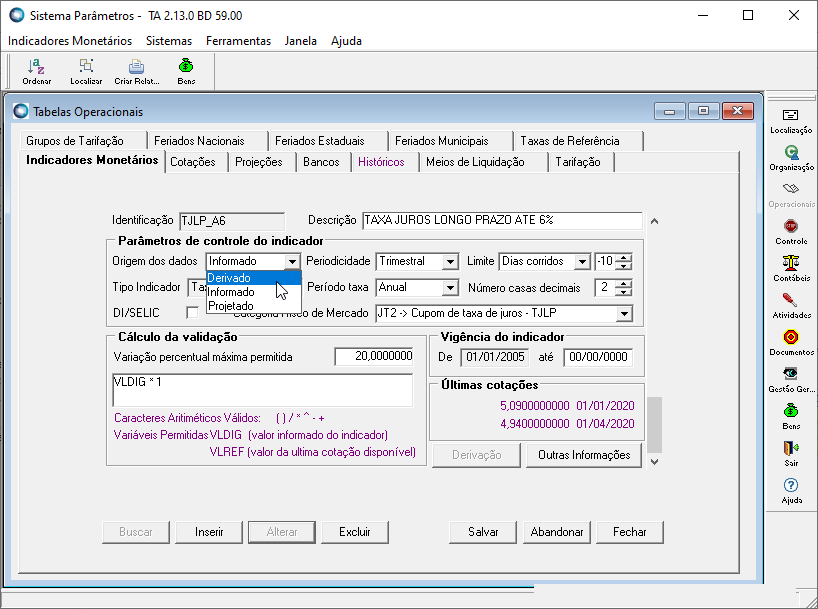The width and height of the screenshot is (818, 609).
Task: Switch to the Bancos tab
Action: (321, 162)
